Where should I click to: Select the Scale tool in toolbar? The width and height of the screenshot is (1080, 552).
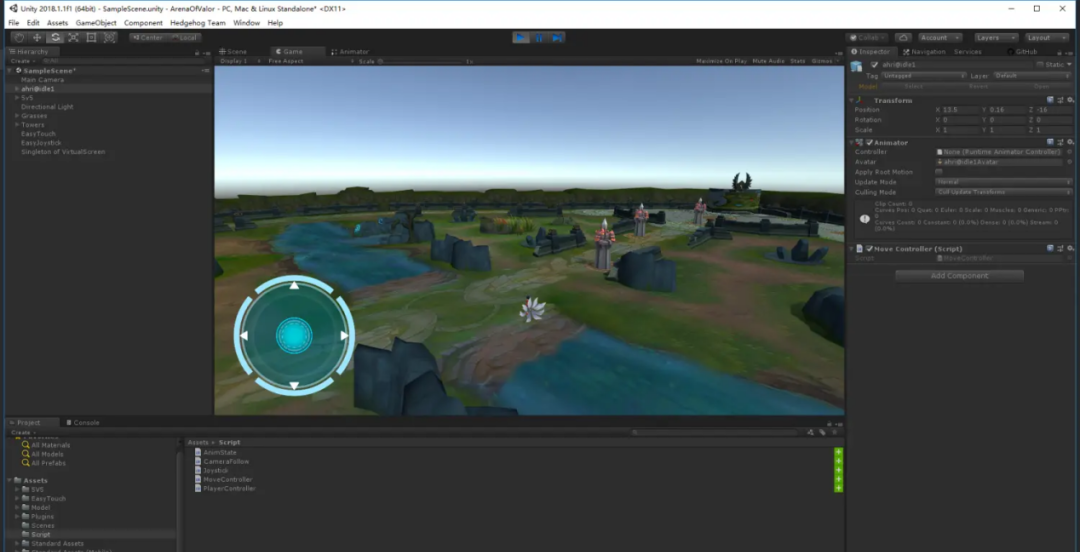point(73,38)
